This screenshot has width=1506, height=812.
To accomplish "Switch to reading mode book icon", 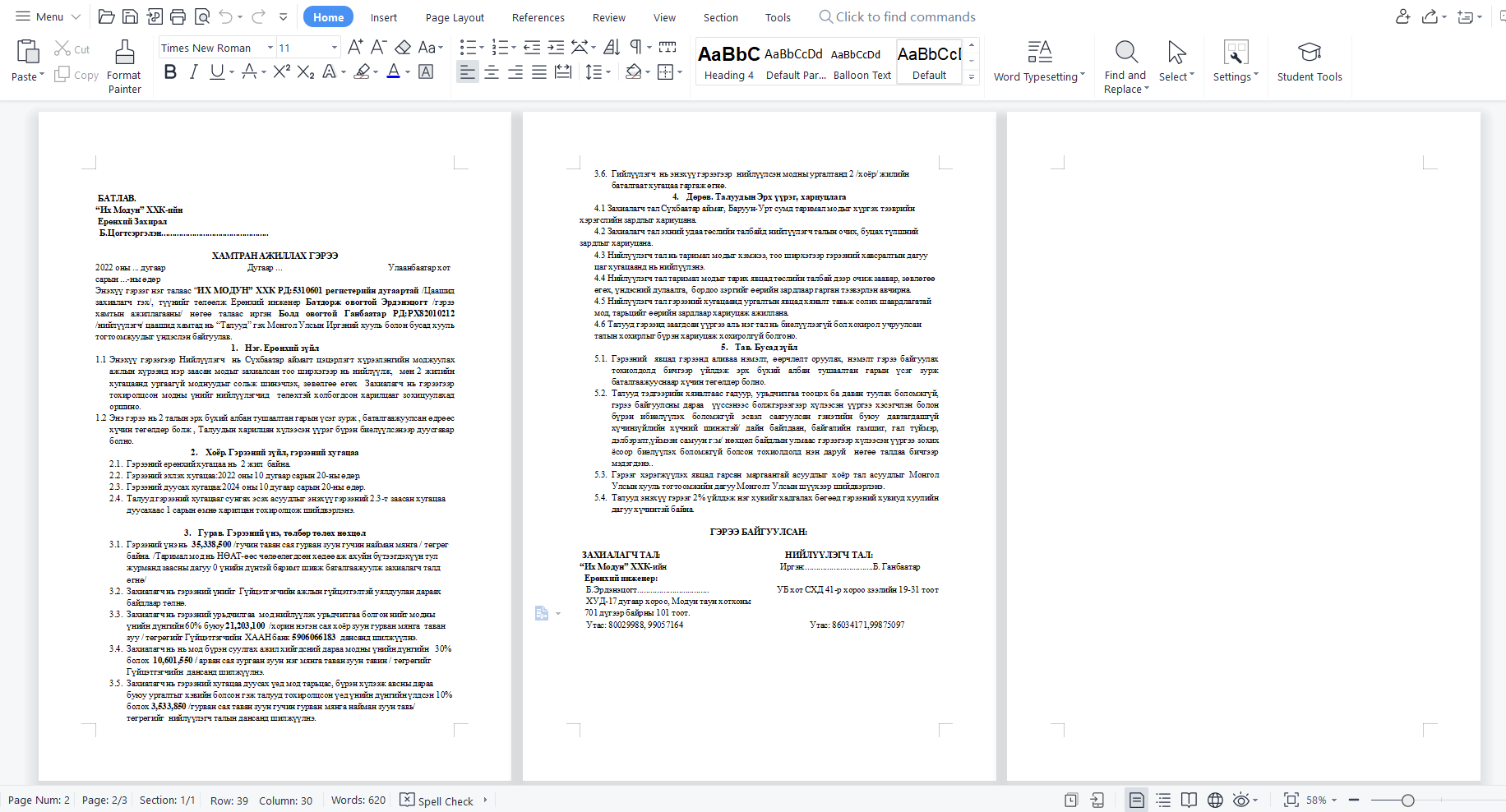I will tap(1189, 800).
